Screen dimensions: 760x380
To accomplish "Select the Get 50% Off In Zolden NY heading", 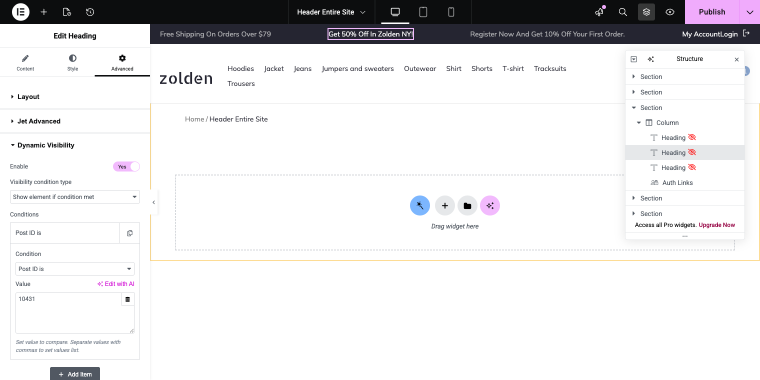I will [370, 34].
